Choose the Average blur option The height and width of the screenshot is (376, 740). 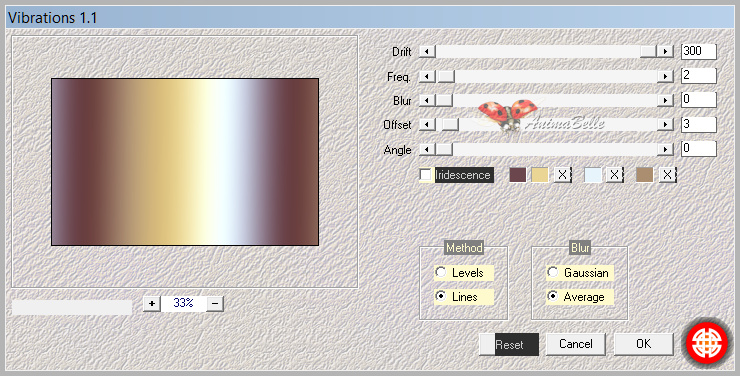[580, 297]
